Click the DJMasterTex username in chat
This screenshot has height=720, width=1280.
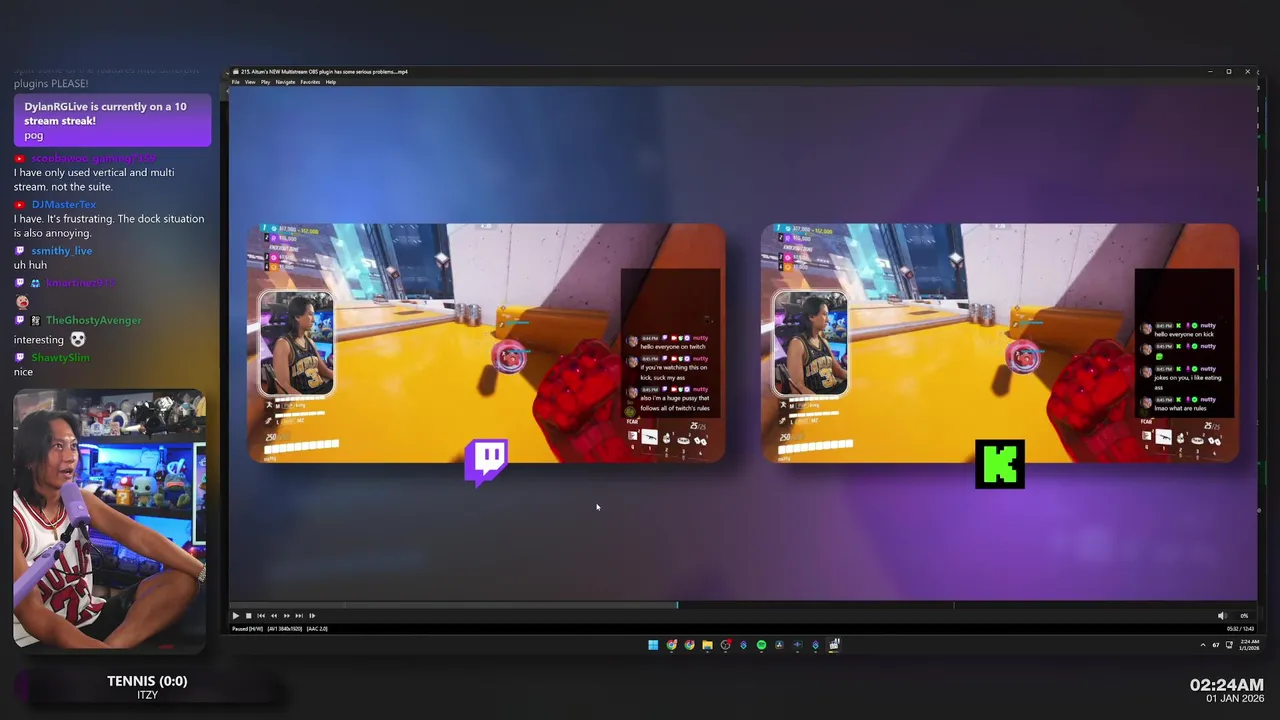[64, 204]
